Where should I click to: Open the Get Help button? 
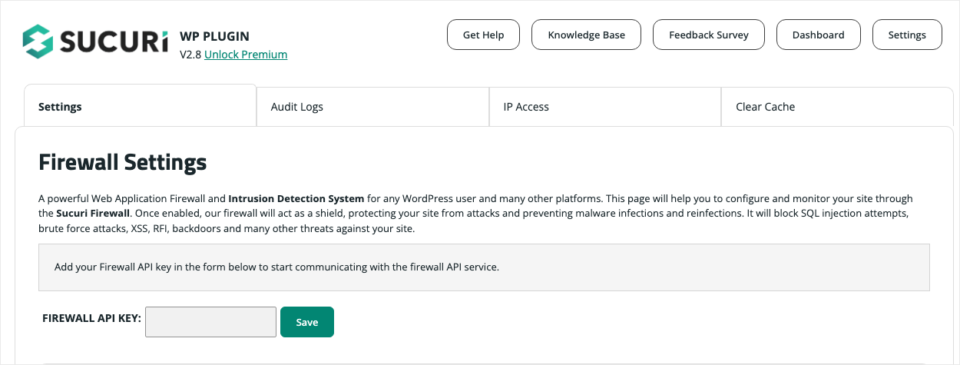(x=483, y=35)
